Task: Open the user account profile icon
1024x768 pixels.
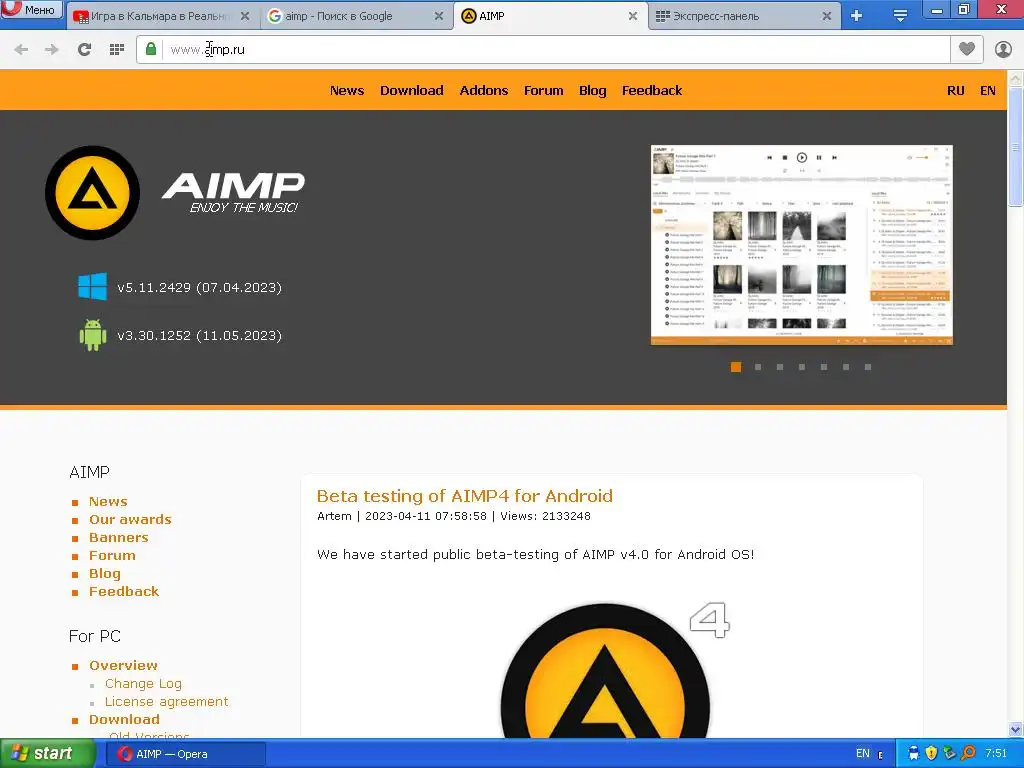Action: click(x=1003, y=50)
